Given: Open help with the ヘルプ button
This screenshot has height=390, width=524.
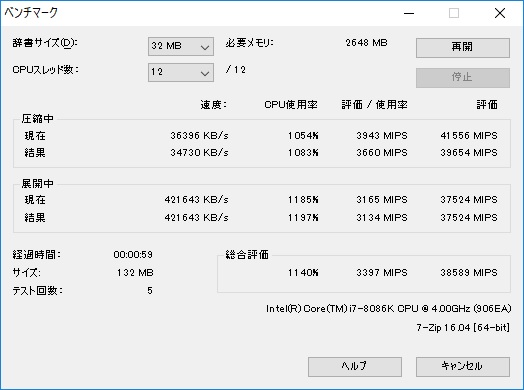Looking at the screenshot, I should coord(355,367).
